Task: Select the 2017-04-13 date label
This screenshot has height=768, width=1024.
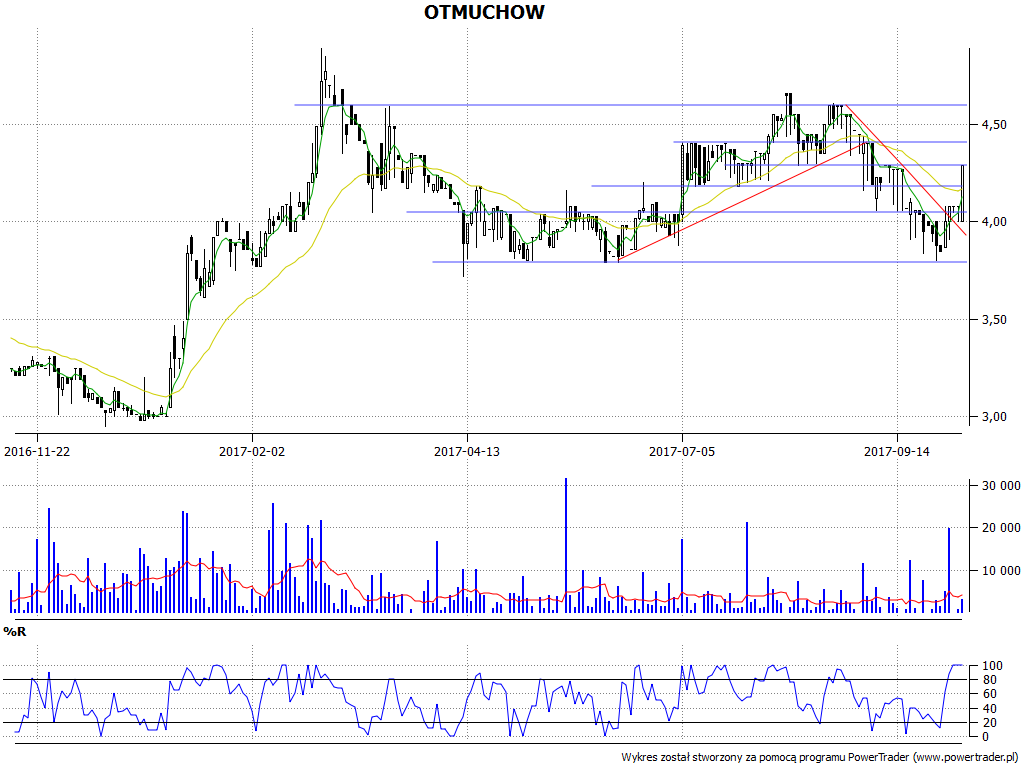Action: tap(467, 451)
